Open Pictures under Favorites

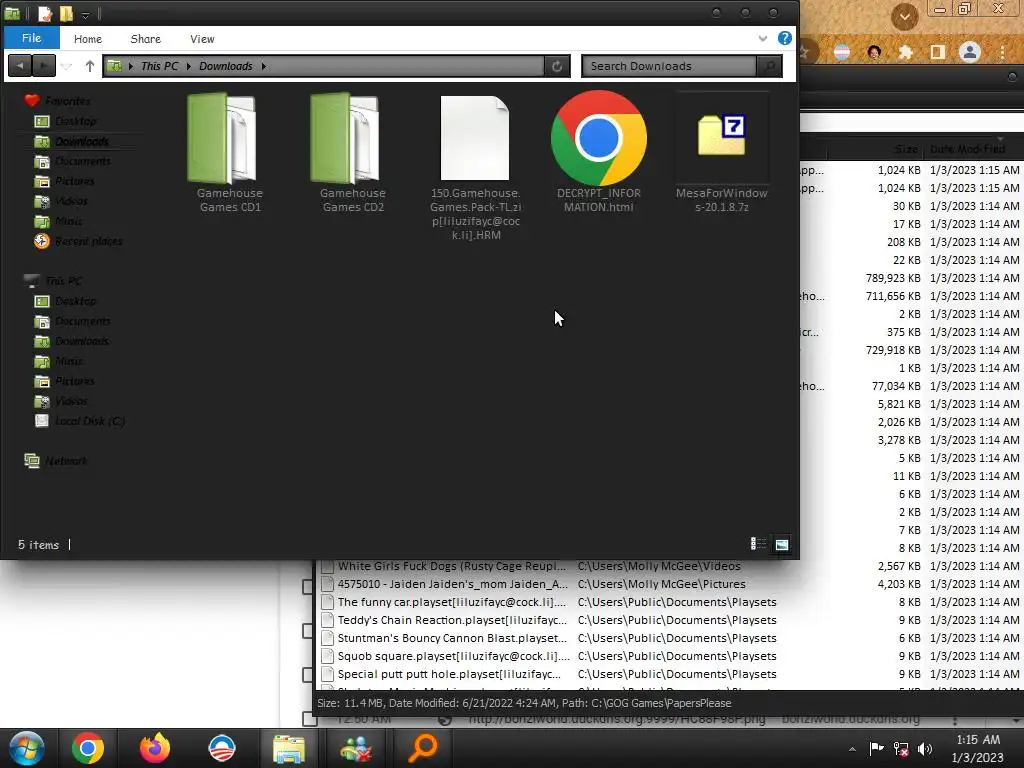pyautogui.click(x=74, y=181)
